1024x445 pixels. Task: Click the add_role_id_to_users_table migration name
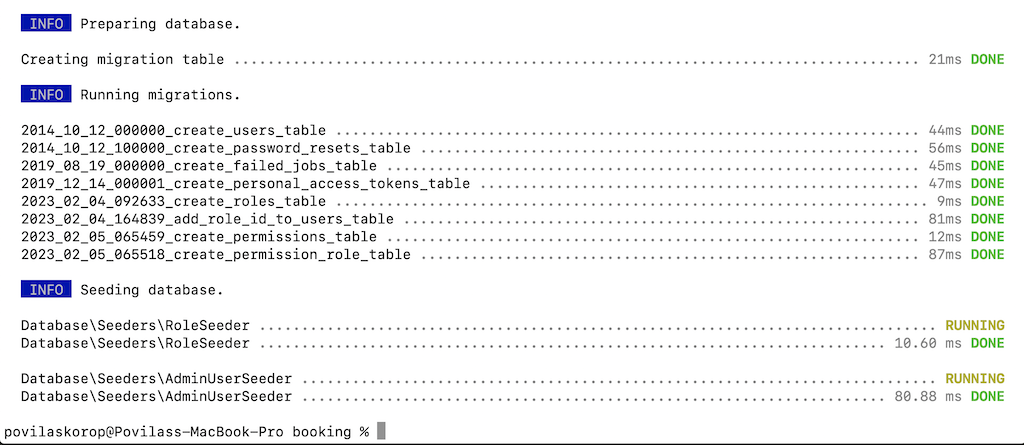[207, 219]
